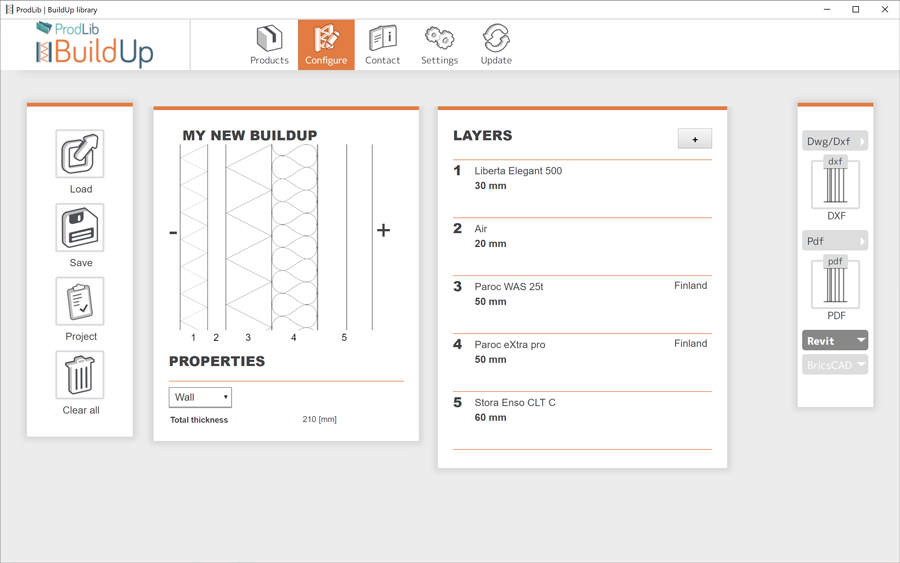Click layer 4 wavy insulation in diagram
The width and height of the screenshot is (900, 563).
point(294,237)
